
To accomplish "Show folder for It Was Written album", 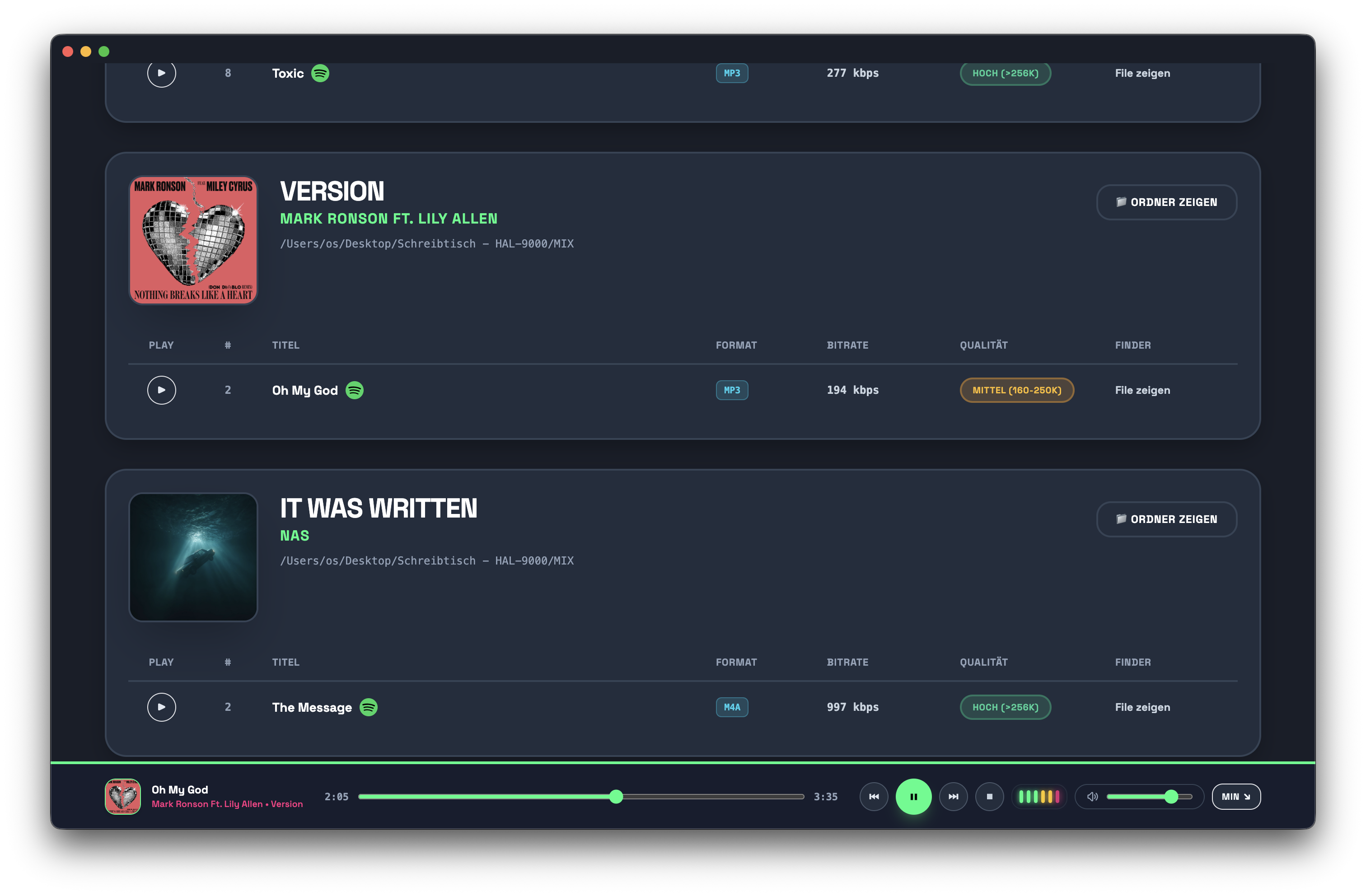I will click(x=1167, y=519).
